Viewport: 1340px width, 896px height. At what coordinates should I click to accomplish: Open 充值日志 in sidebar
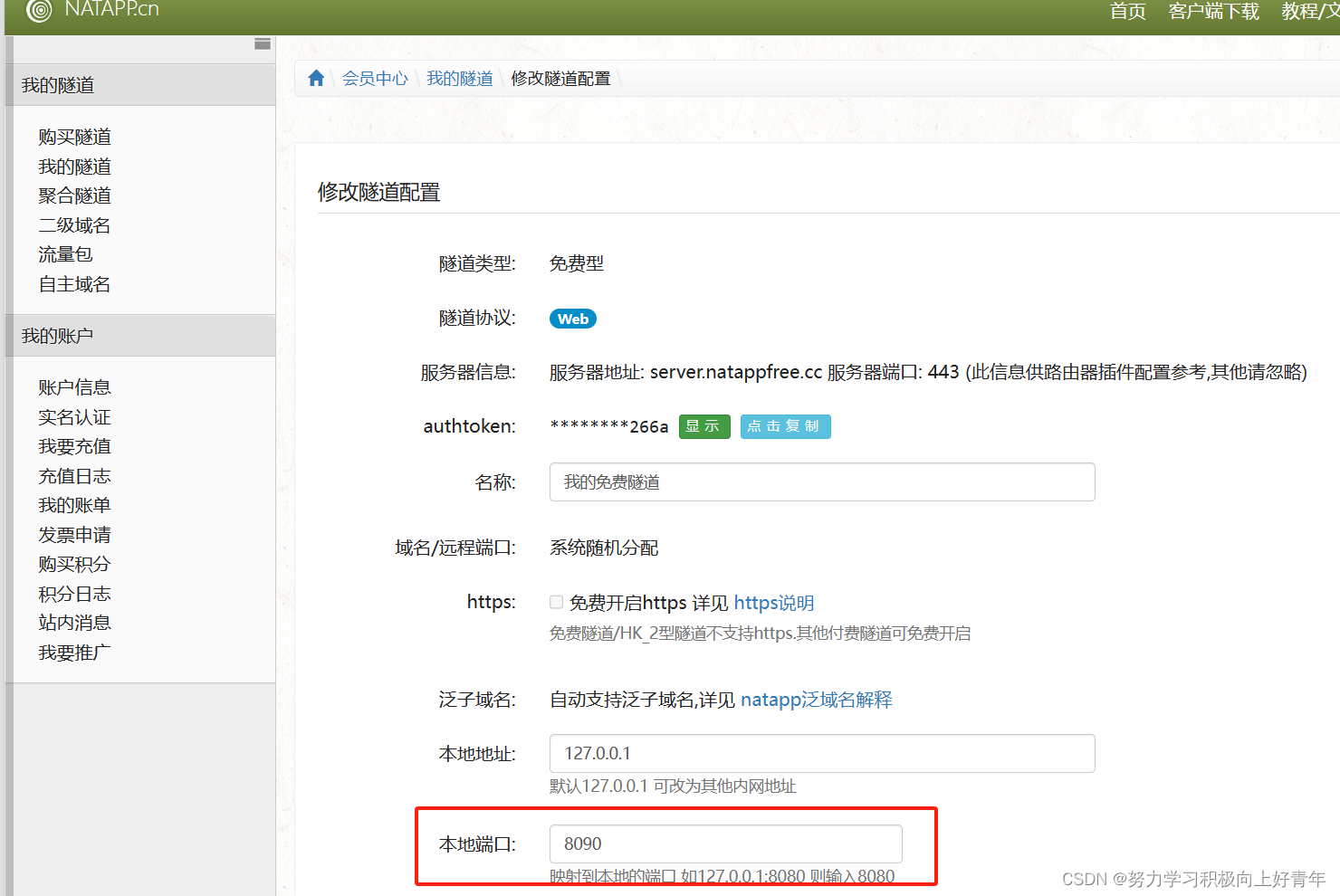tap(75, 476)
